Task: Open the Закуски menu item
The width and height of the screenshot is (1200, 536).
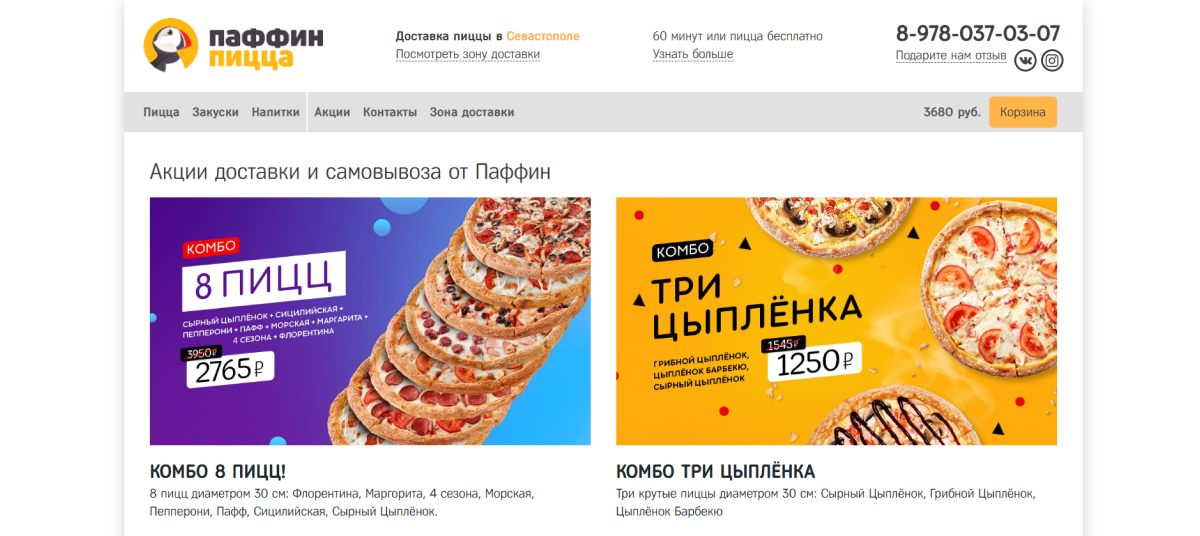Action: click(x=216, y=112)
